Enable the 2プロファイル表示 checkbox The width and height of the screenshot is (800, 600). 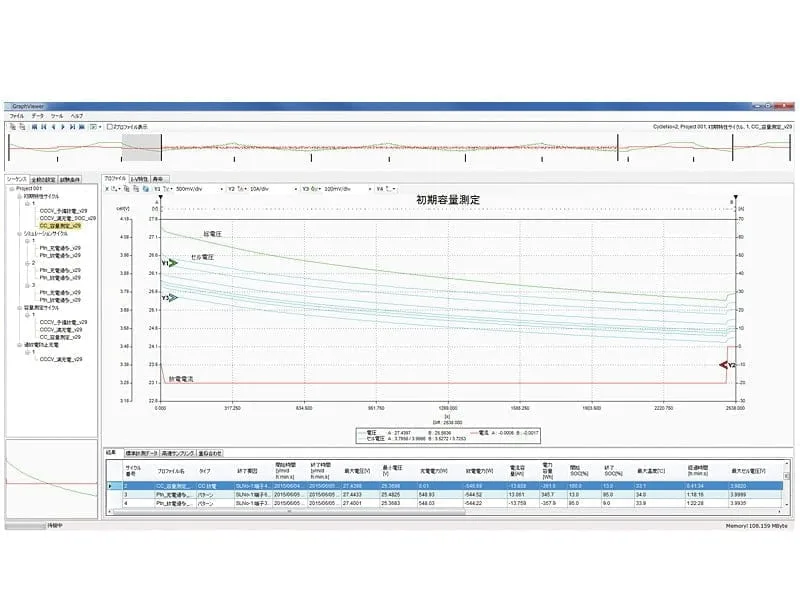click(x=110, y=127)
